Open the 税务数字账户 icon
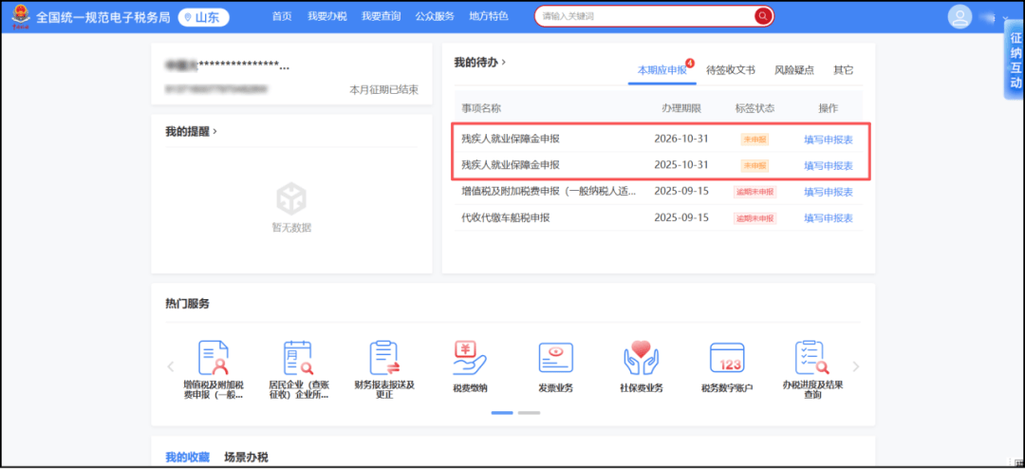 point(727,358)
